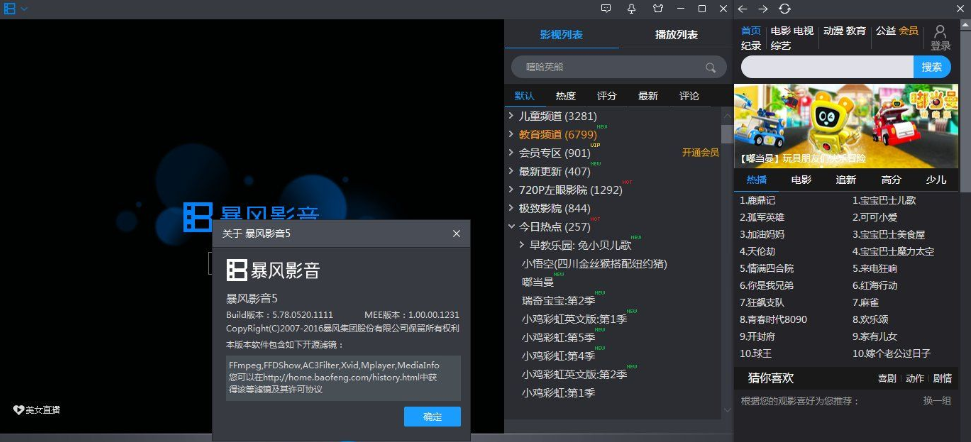
Task: Open dropdown arrow beside main logo
Action: click(24, 9)
